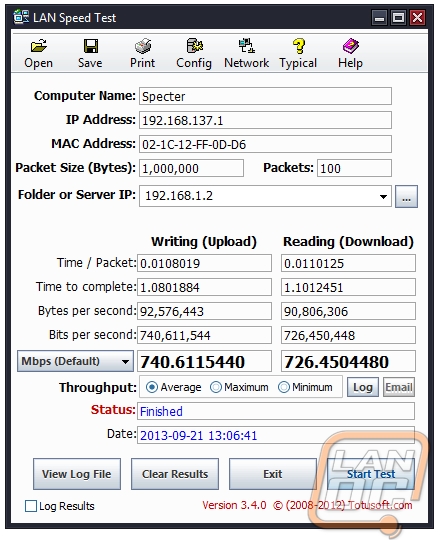Click the Computer Name field showing Specter
This screenshot has height=540, width=440.
(x=265, y=96)
